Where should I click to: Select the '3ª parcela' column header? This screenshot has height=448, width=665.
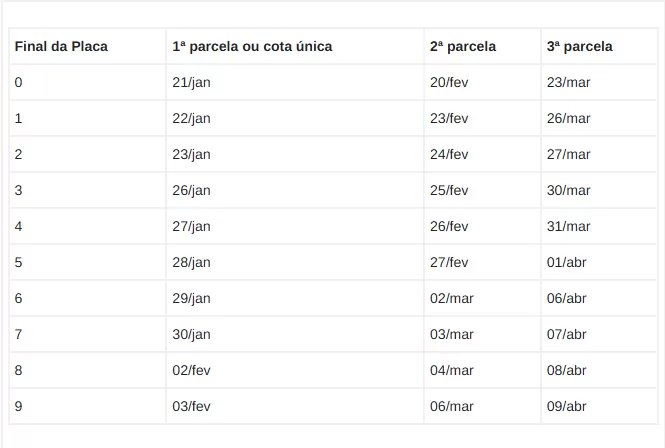[580, 46]
